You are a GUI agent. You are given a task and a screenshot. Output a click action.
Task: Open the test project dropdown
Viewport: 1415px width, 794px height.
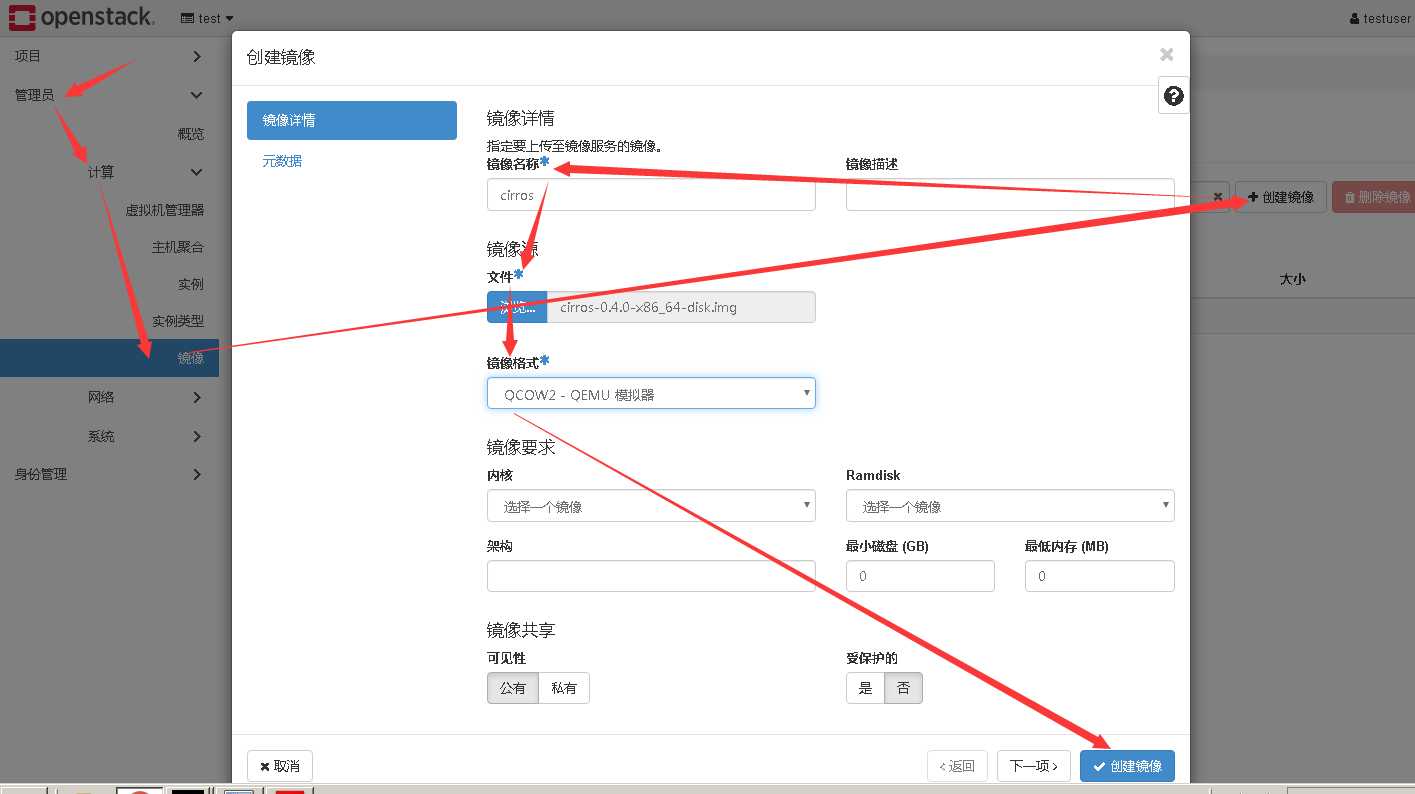tap(208, 18)
